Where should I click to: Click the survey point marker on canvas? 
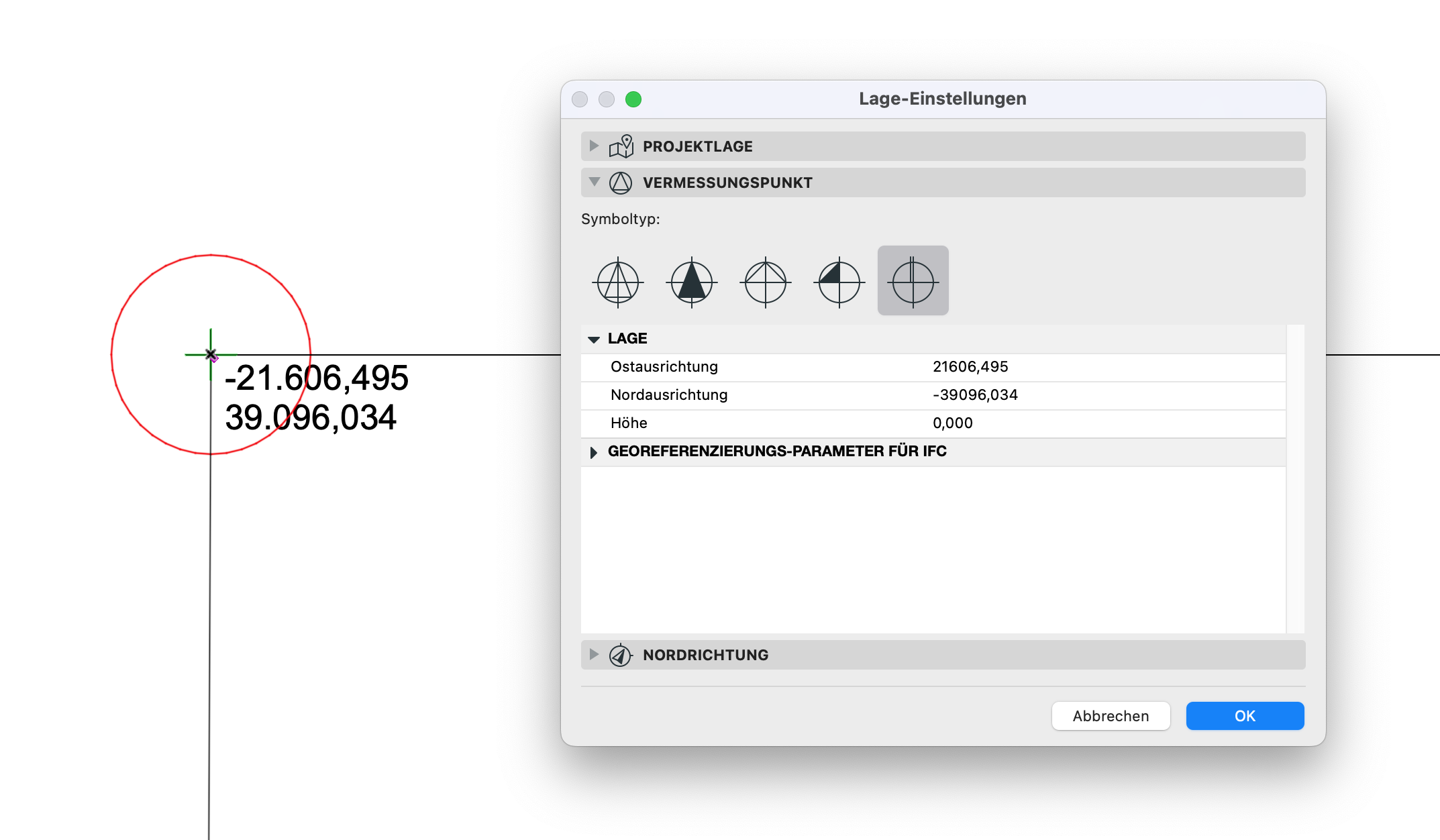(211, 354)
